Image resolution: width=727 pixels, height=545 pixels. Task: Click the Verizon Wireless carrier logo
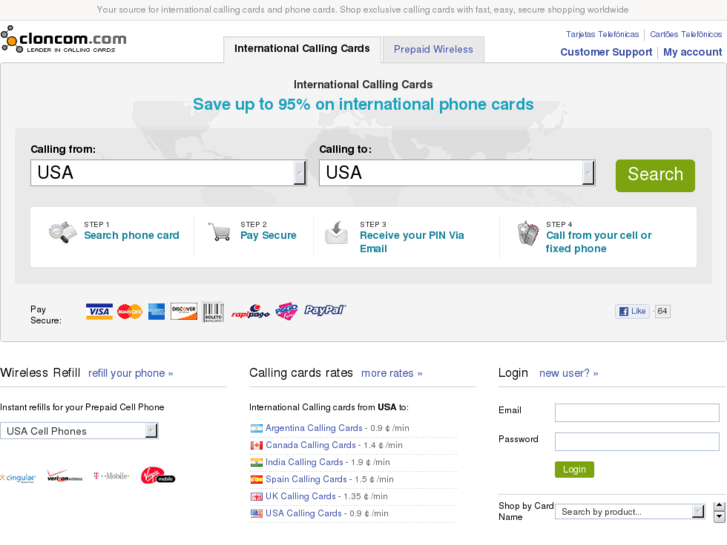(65, 476)
